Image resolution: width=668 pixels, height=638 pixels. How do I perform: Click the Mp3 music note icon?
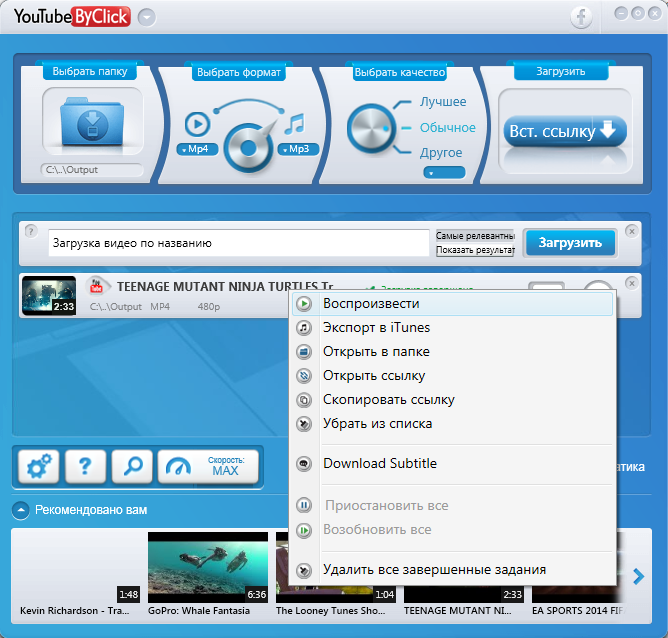click(295, 124)
